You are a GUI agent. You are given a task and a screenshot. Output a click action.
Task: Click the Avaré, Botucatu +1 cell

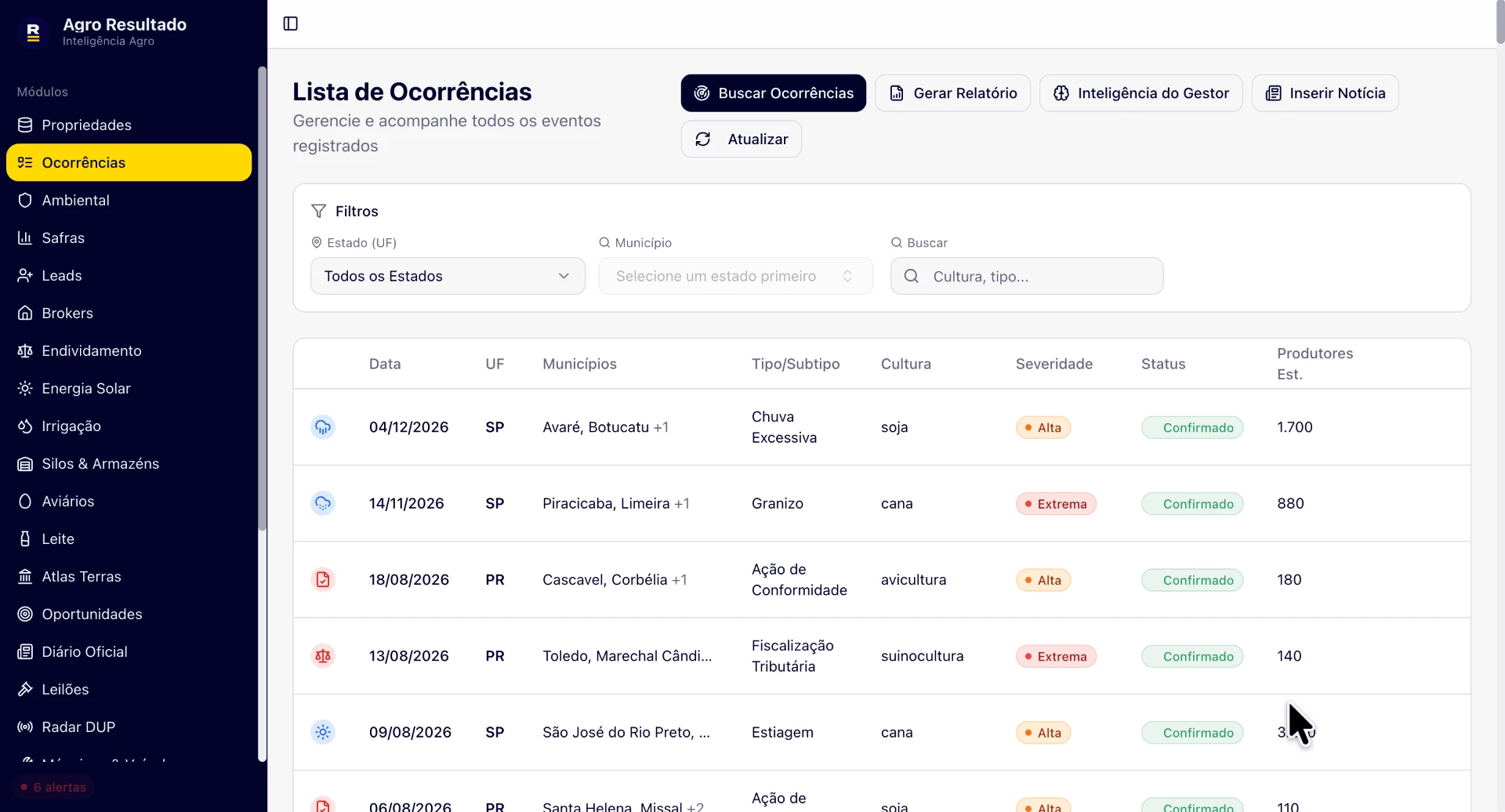[605, 427]
